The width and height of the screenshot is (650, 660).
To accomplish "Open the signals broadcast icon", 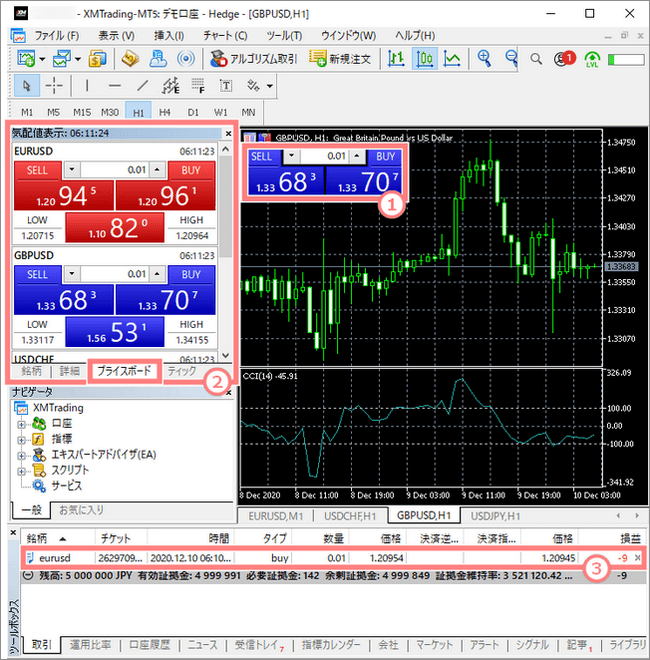I will [x=186, y=59].
